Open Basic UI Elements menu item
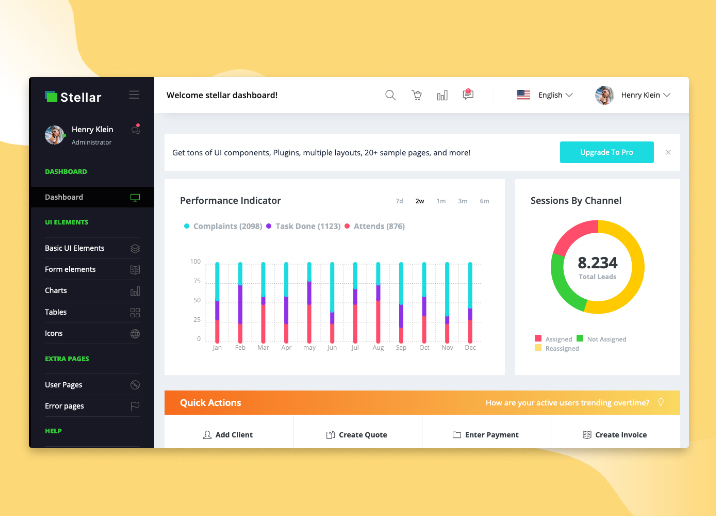Screen dimensions: 716x516 (92, 248)
